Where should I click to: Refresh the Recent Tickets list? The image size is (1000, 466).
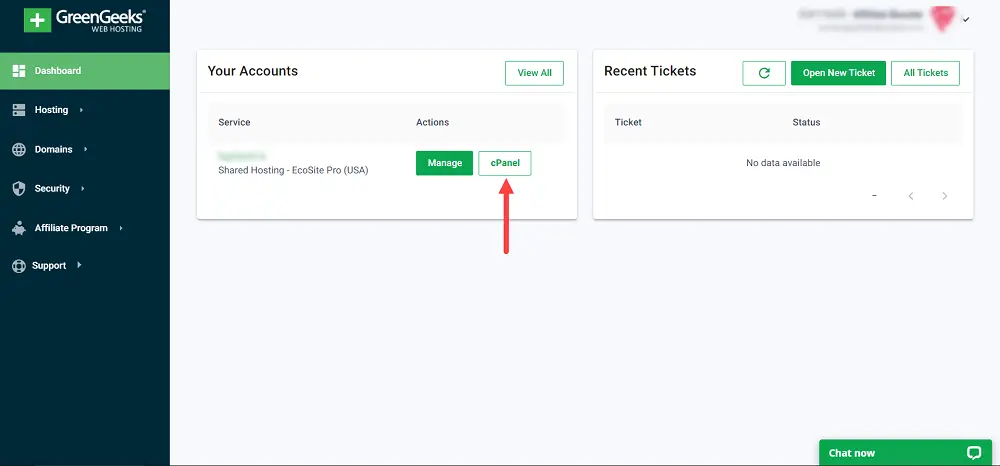pos(764,73)
